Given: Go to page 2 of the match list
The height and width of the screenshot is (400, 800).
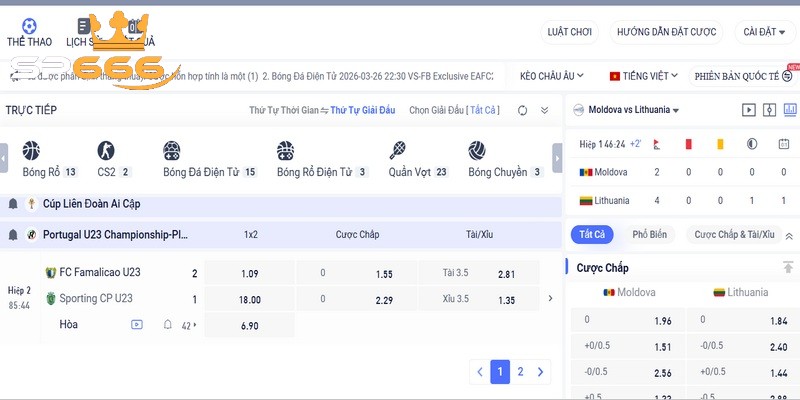Looking at the screenshot, I should point(520,372).
